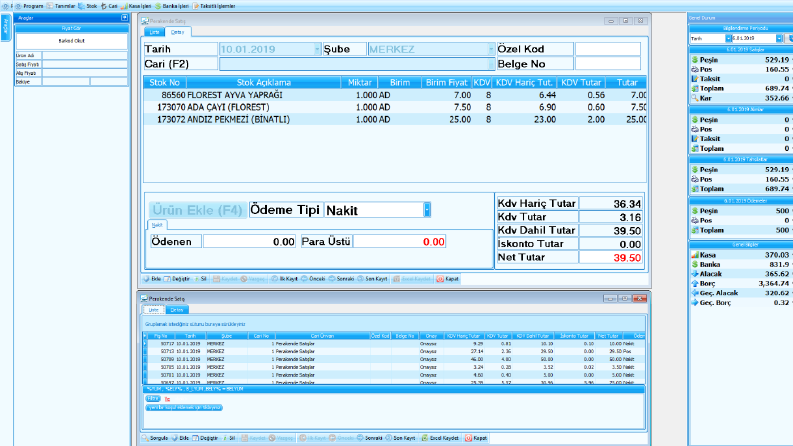Select the FLOREST AYVA YAPRAĞI row

[394, 95]
